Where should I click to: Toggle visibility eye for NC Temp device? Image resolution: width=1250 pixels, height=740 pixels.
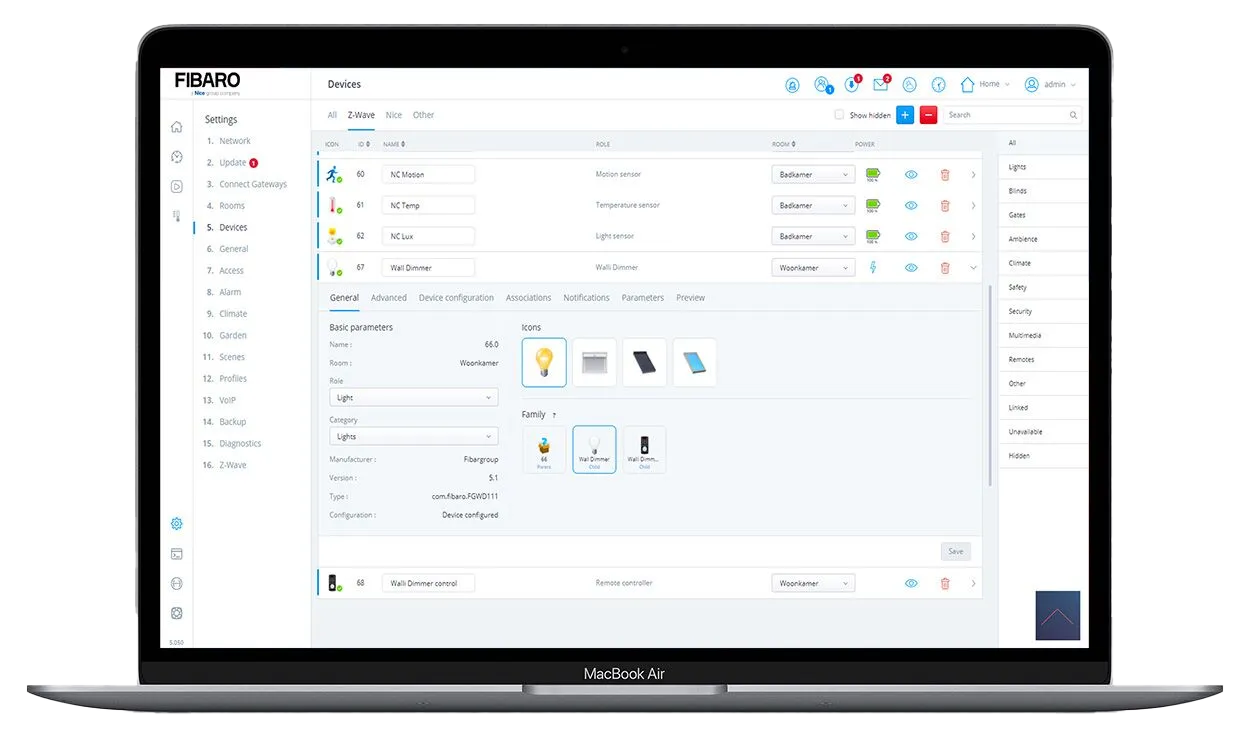[x=911, y=206]
